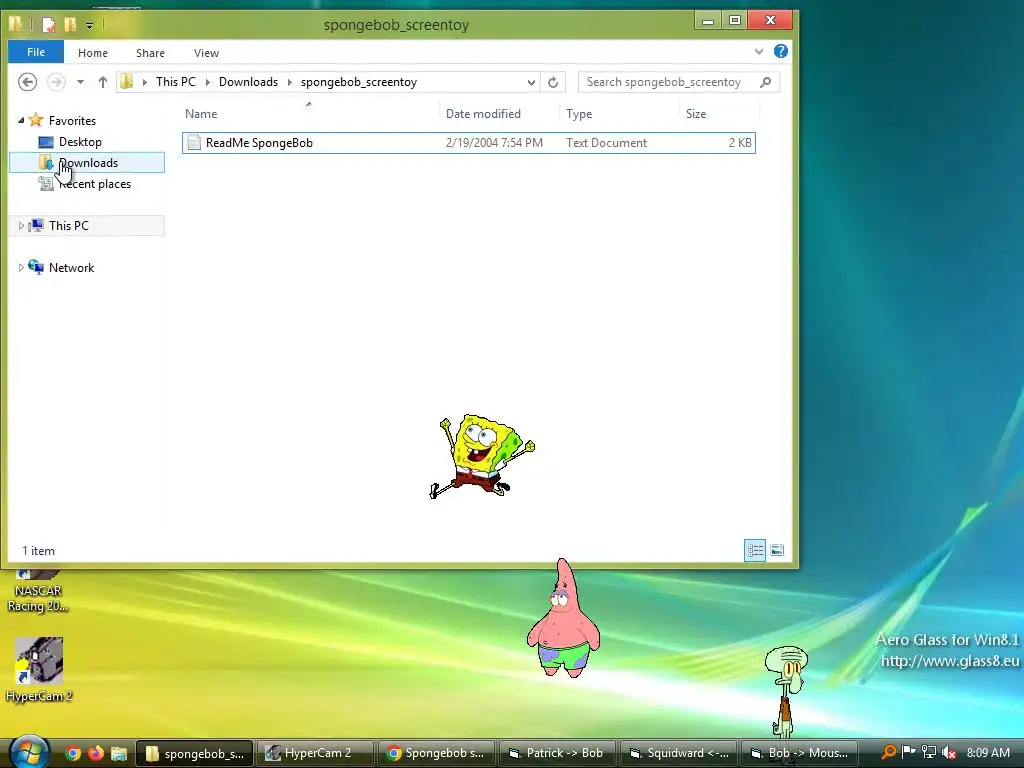This screenshot has height=768, width=1024.
Task: Select the ReadMe SpongeBob file
Action: 469,142
